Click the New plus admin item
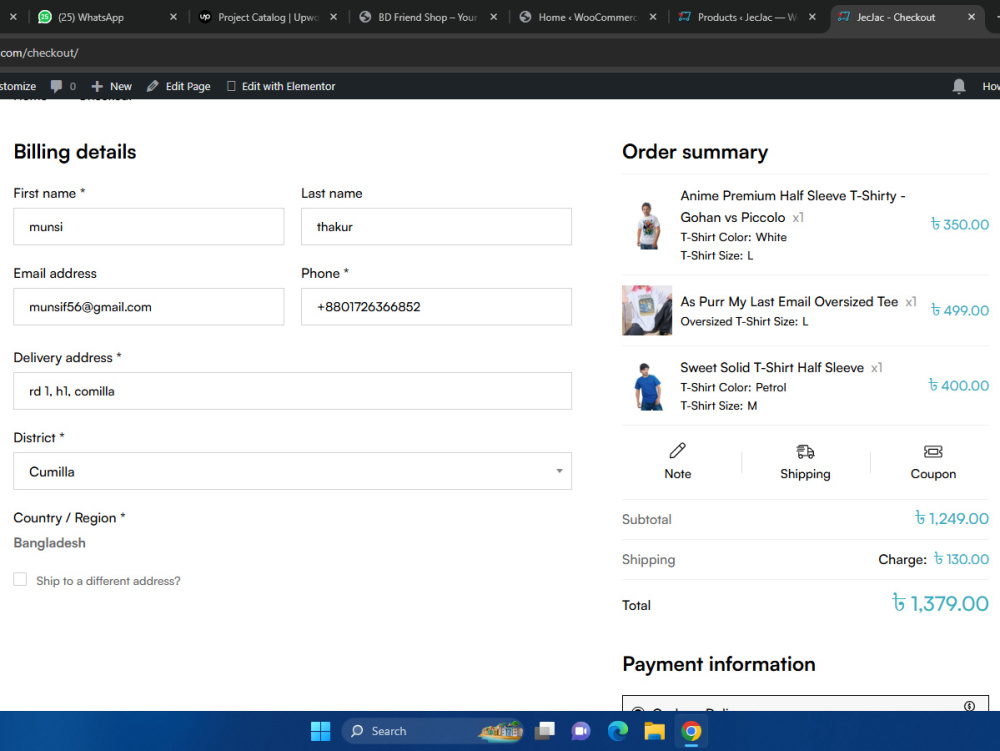 coord(112,86)
